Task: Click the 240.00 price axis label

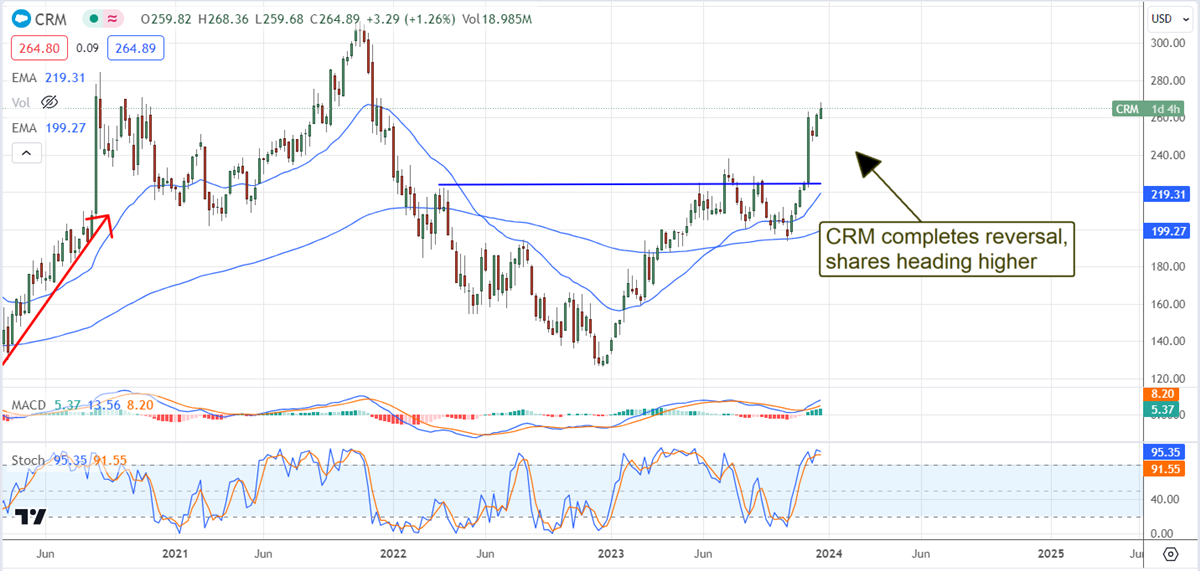Action: click(x=1170, y=155)
